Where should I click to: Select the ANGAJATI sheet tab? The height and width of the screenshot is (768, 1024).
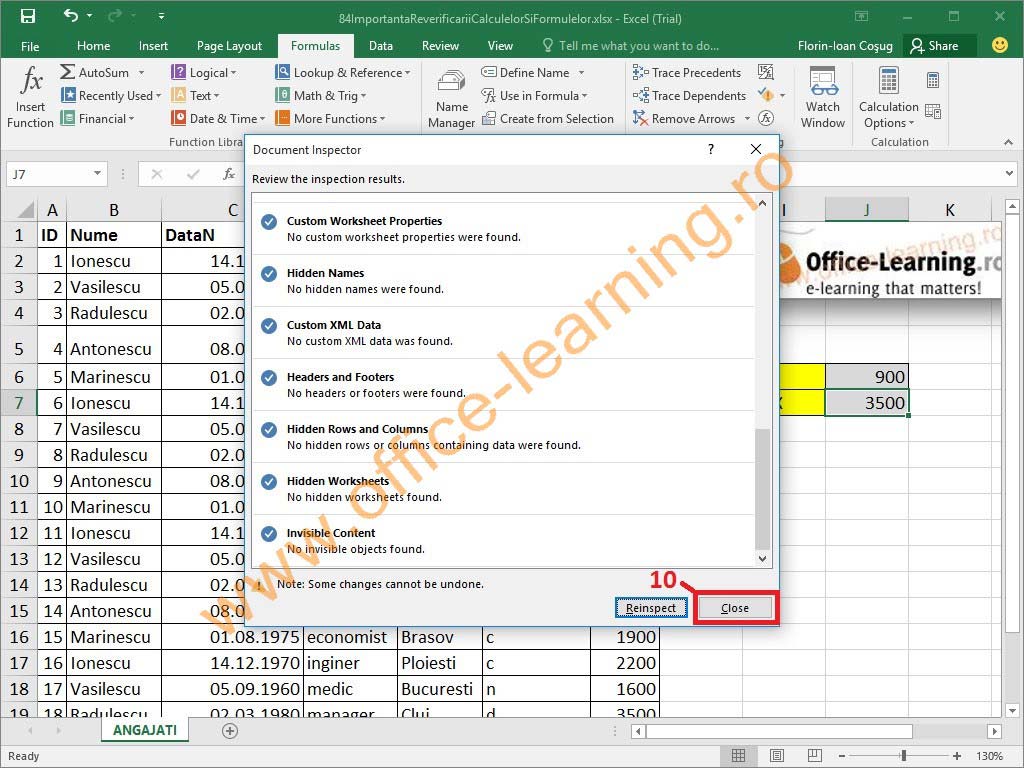click(145, 730)
